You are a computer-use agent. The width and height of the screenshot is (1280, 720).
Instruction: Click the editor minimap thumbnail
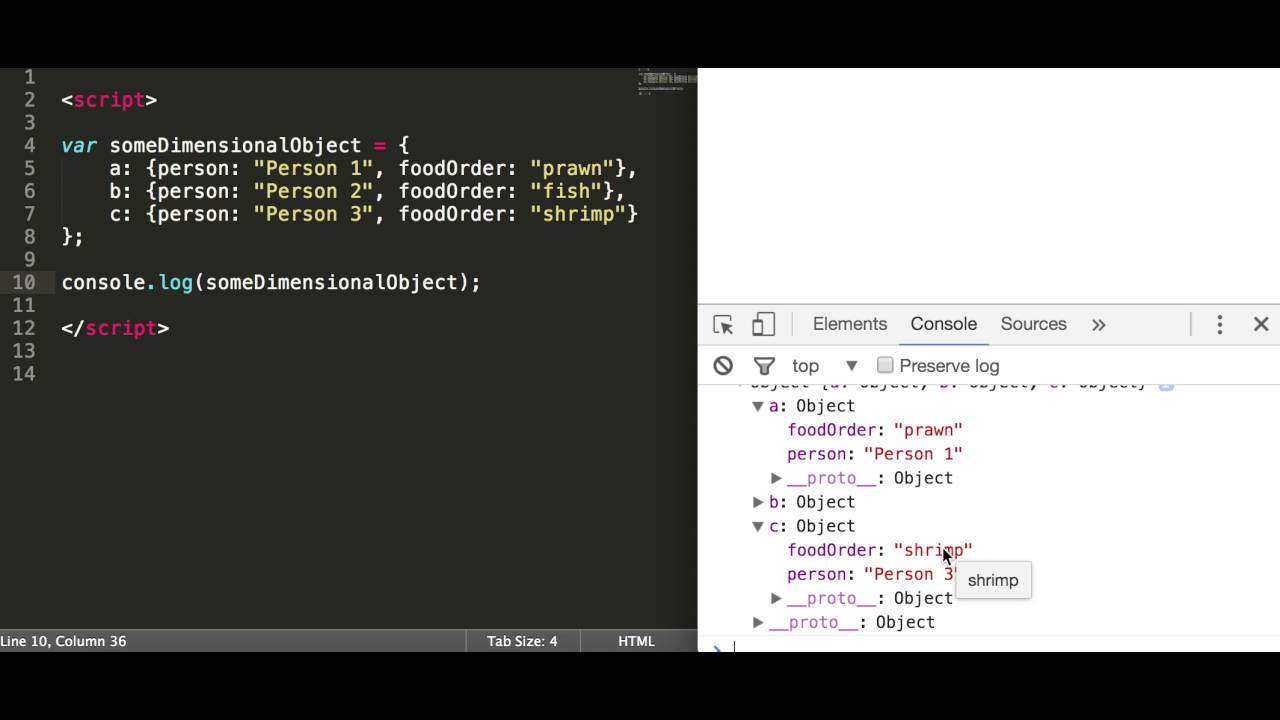click(x=667, y=81)
